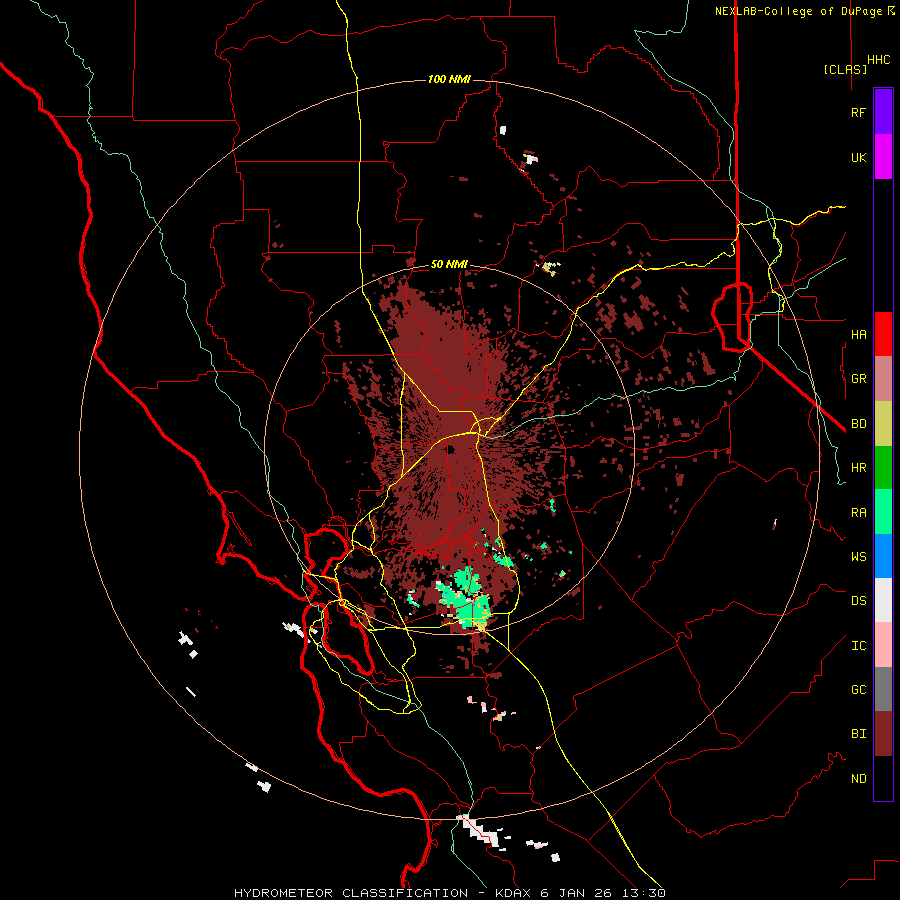Click the [CLAS] units label

(x=845, y=69)
